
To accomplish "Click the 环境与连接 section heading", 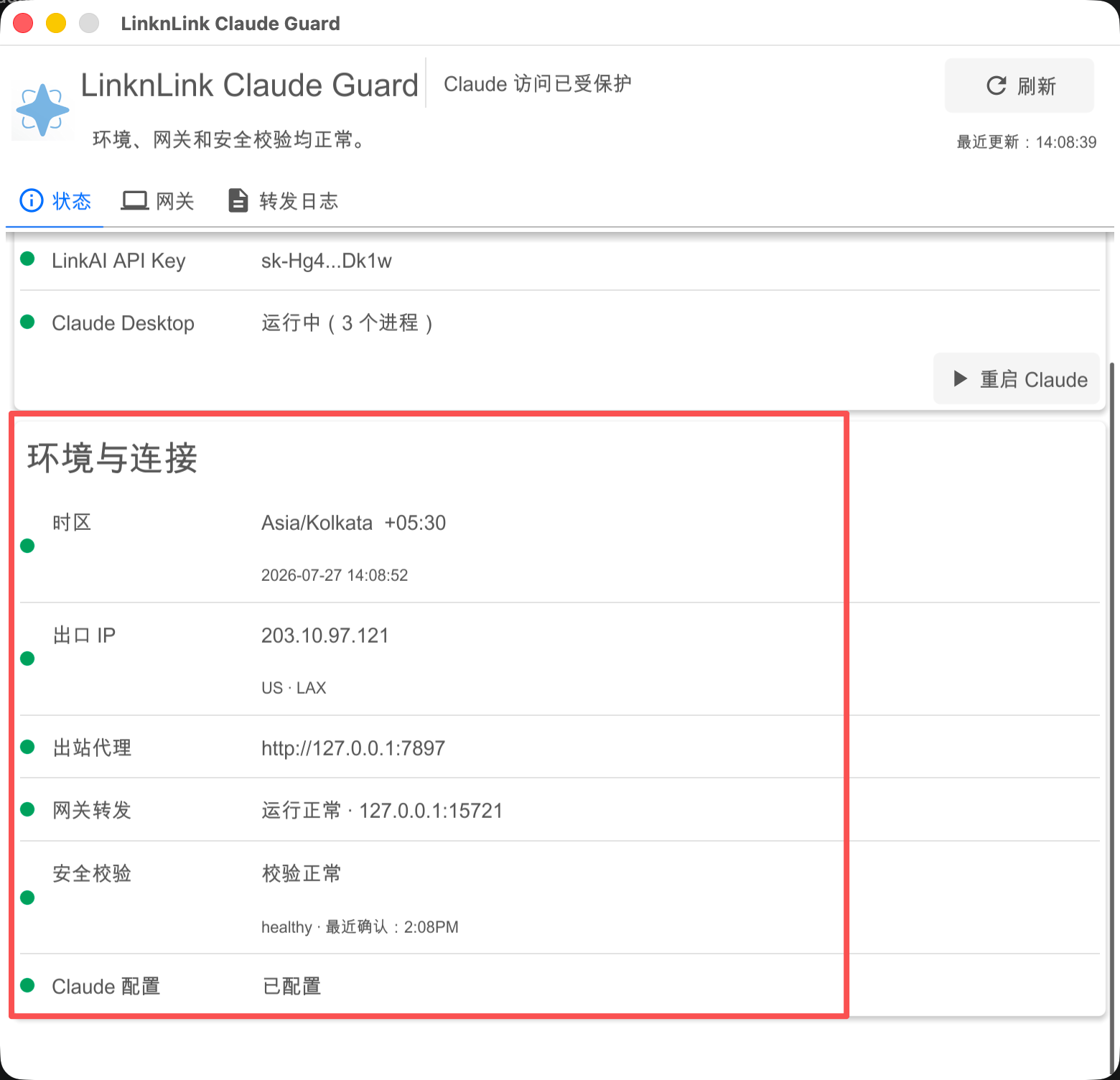I will pyautogui.click(x=112, y=458).
